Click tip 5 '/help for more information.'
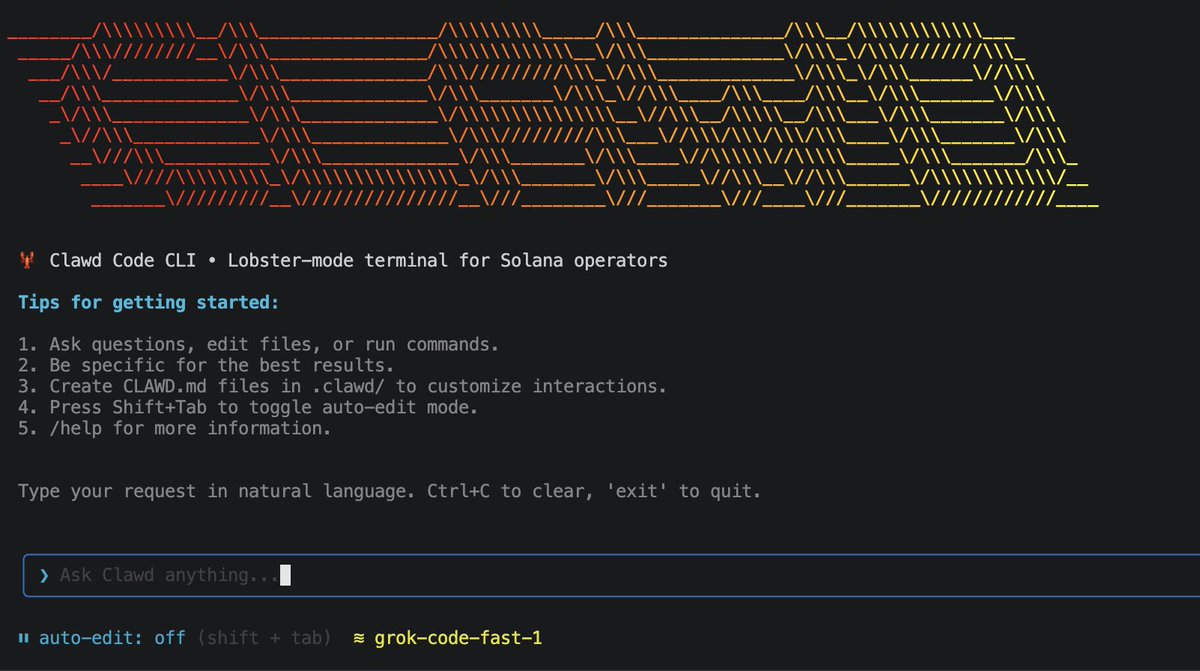Screen dimensions: 1200x671 pyautogui.click(x=174, y=428)
